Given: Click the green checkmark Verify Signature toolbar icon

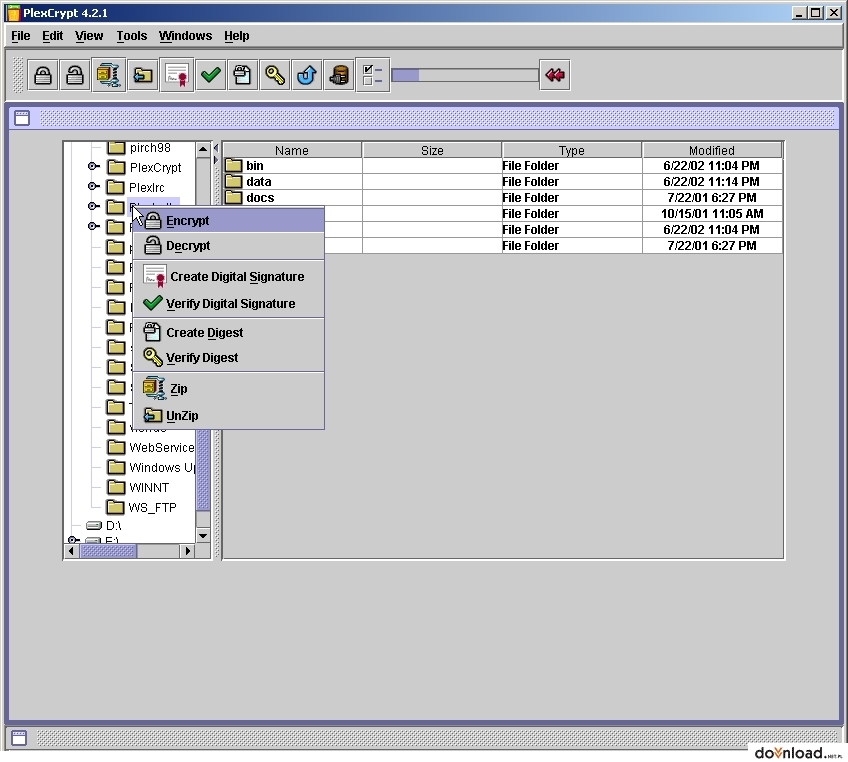Looking at the screenshot, I should pyautogui.click(x=210, y=75).
